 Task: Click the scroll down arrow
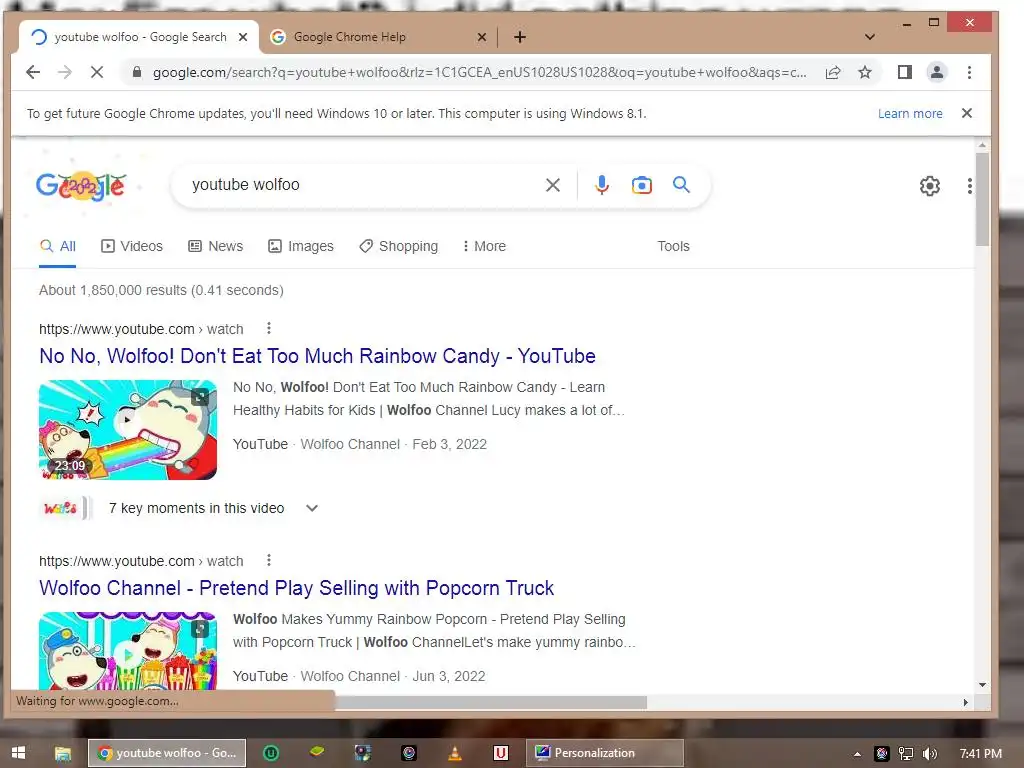pos(982,685)
